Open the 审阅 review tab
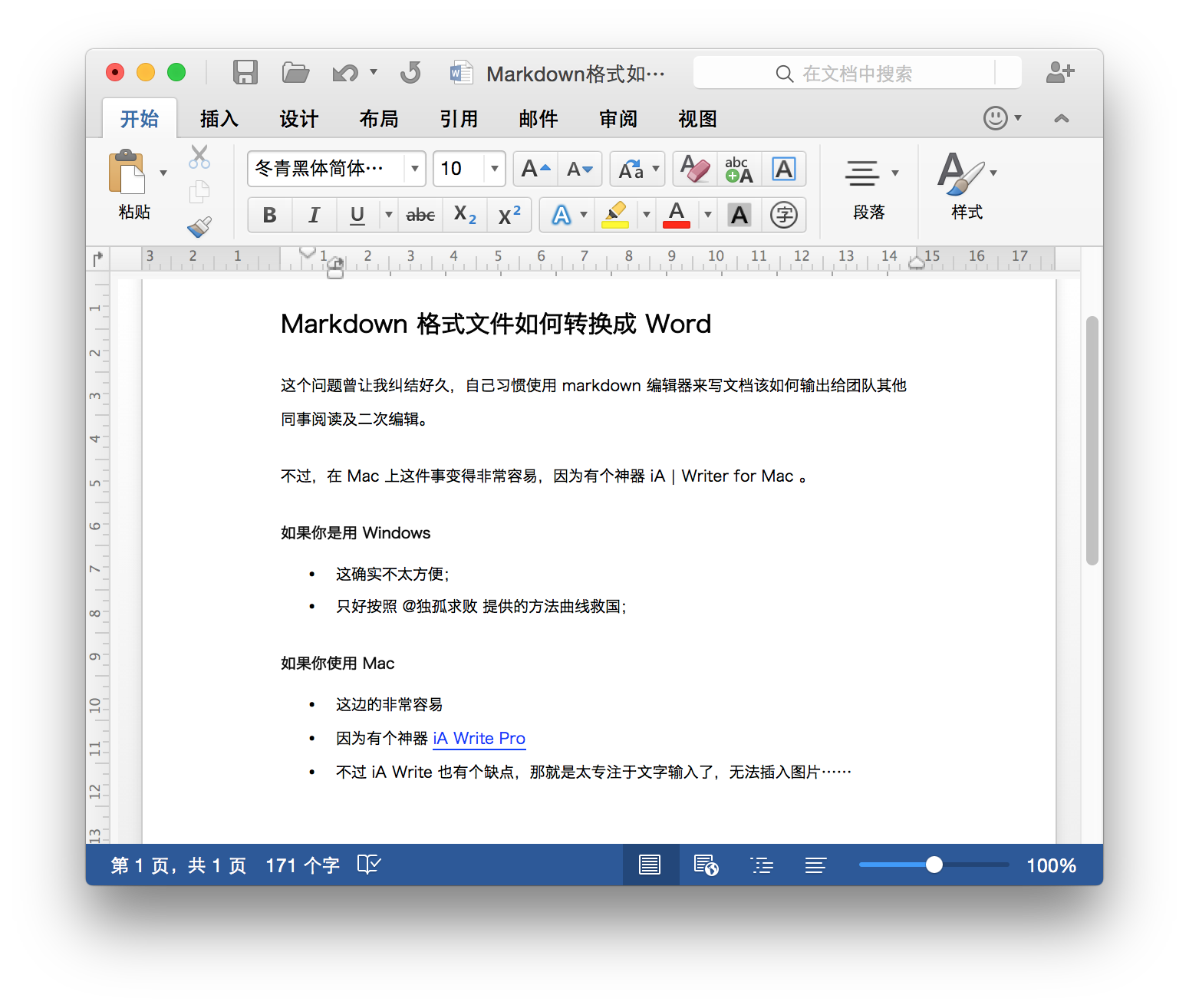This screenshot has height=1008, width=1189. (x=618, y=118)
